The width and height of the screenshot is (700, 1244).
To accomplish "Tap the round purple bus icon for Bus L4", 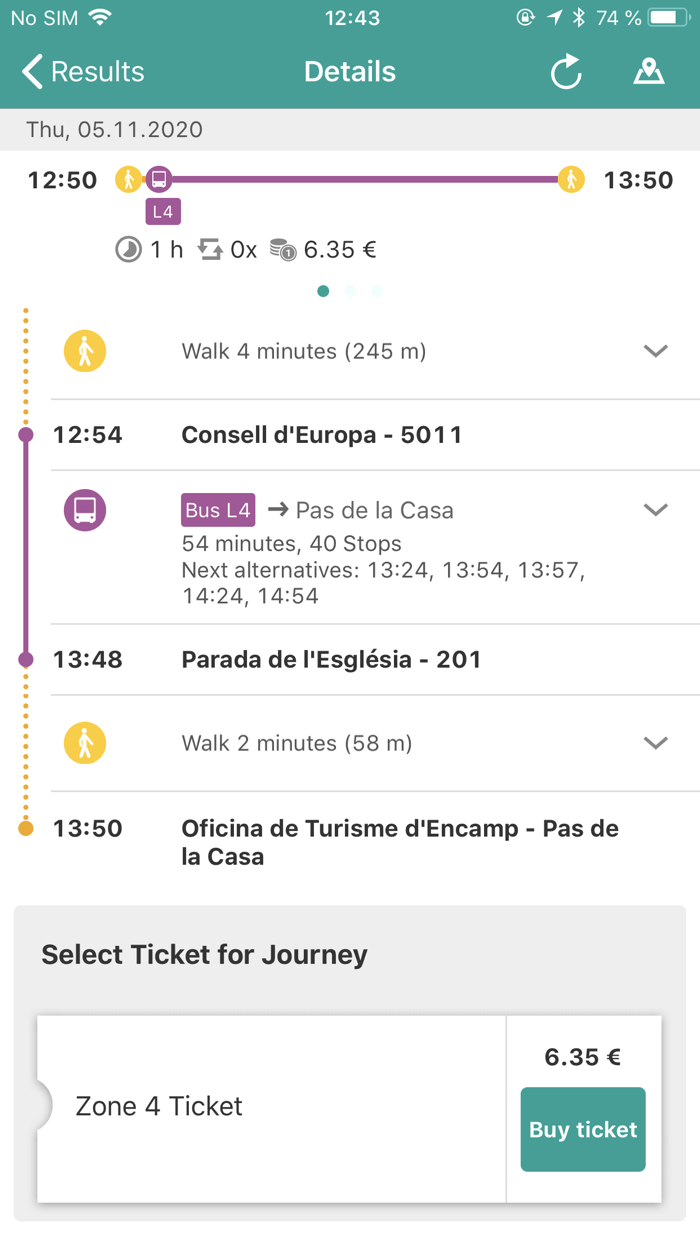I will [85, 510].
